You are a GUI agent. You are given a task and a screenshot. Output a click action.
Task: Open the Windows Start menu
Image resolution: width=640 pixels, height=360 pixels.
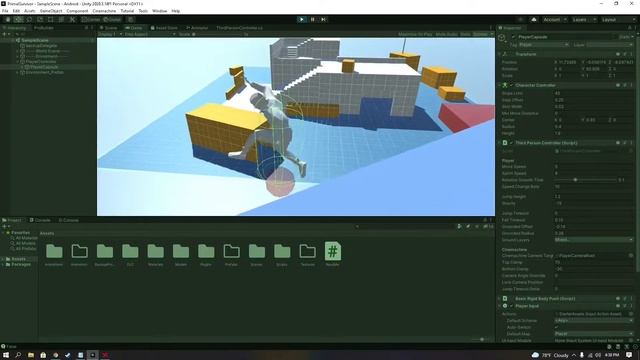click(6, 355)
